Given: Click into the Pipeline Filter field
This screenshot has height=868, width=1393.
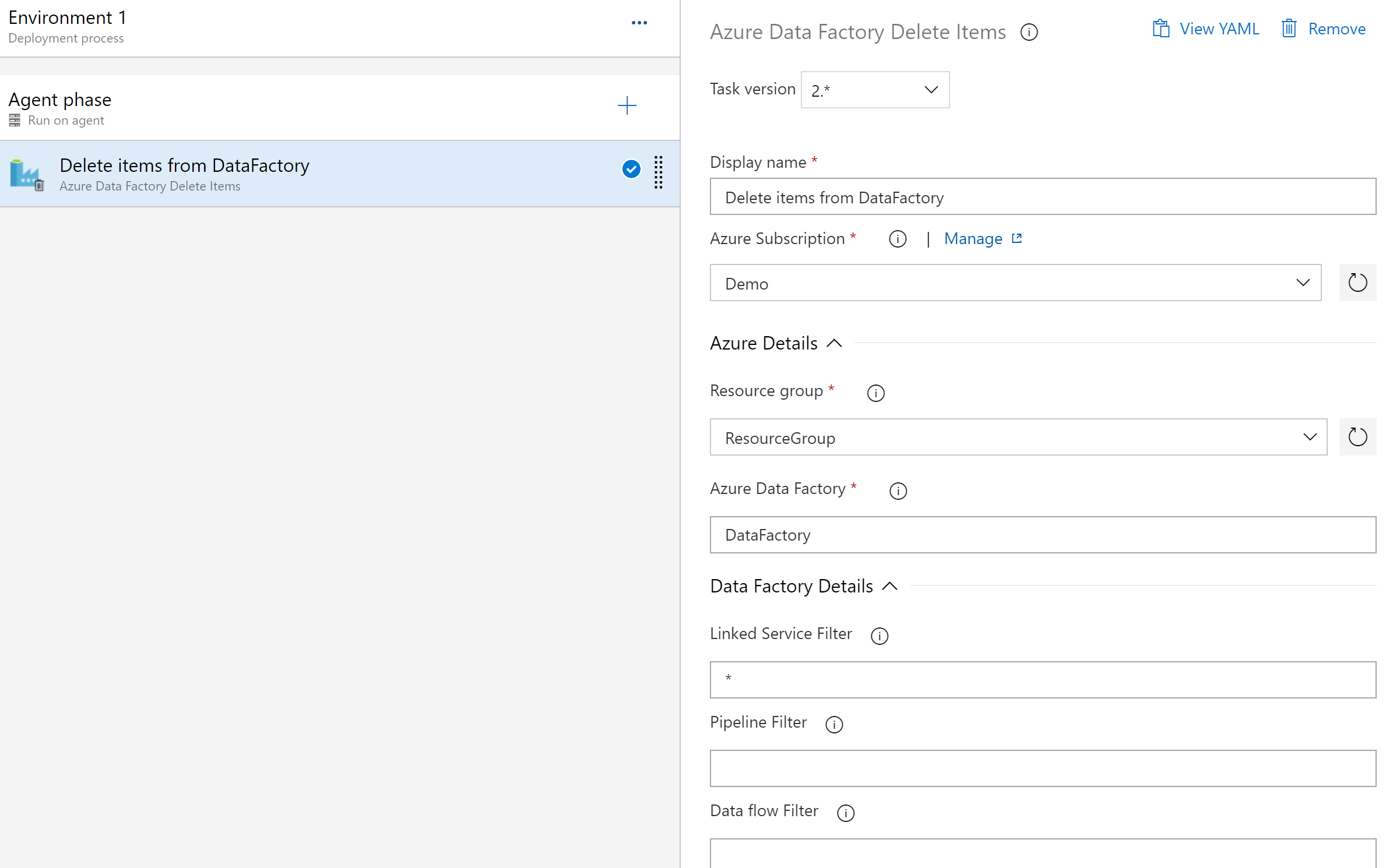Looking at the screenshot, I should 1042,768.
